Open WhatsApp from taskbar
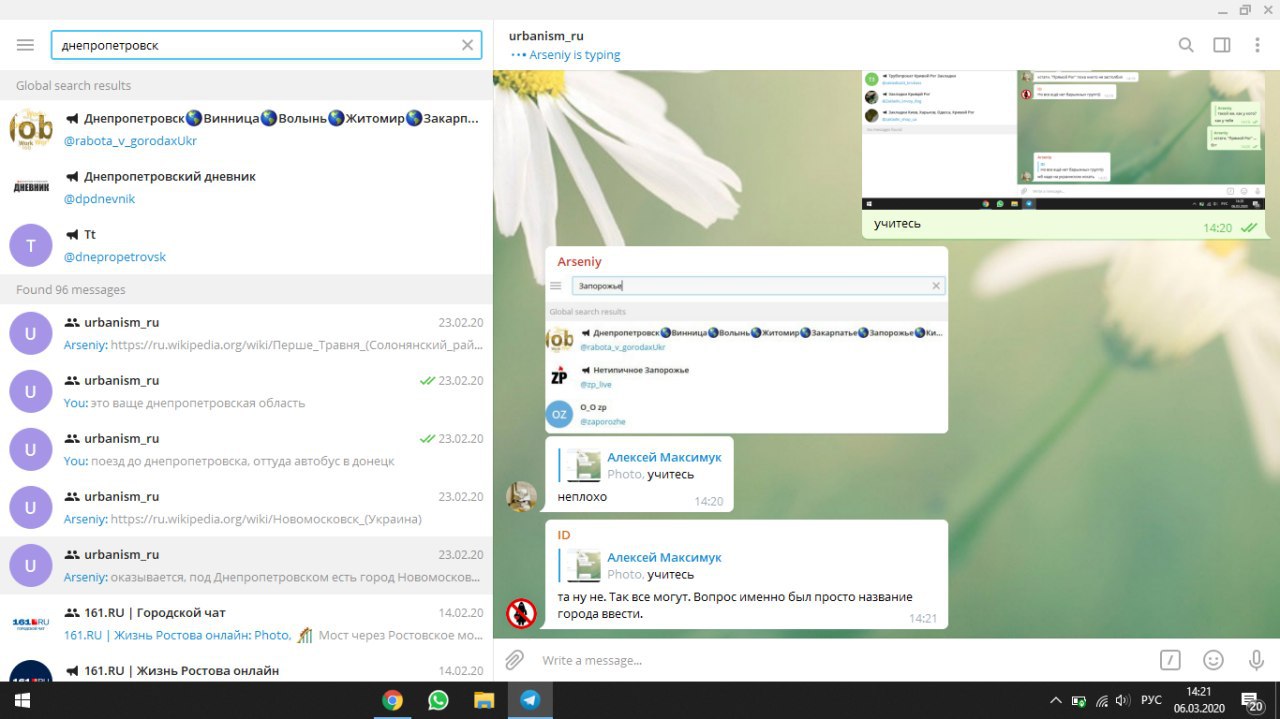The height and width of the screenshot is (719, 1280). 438,701
